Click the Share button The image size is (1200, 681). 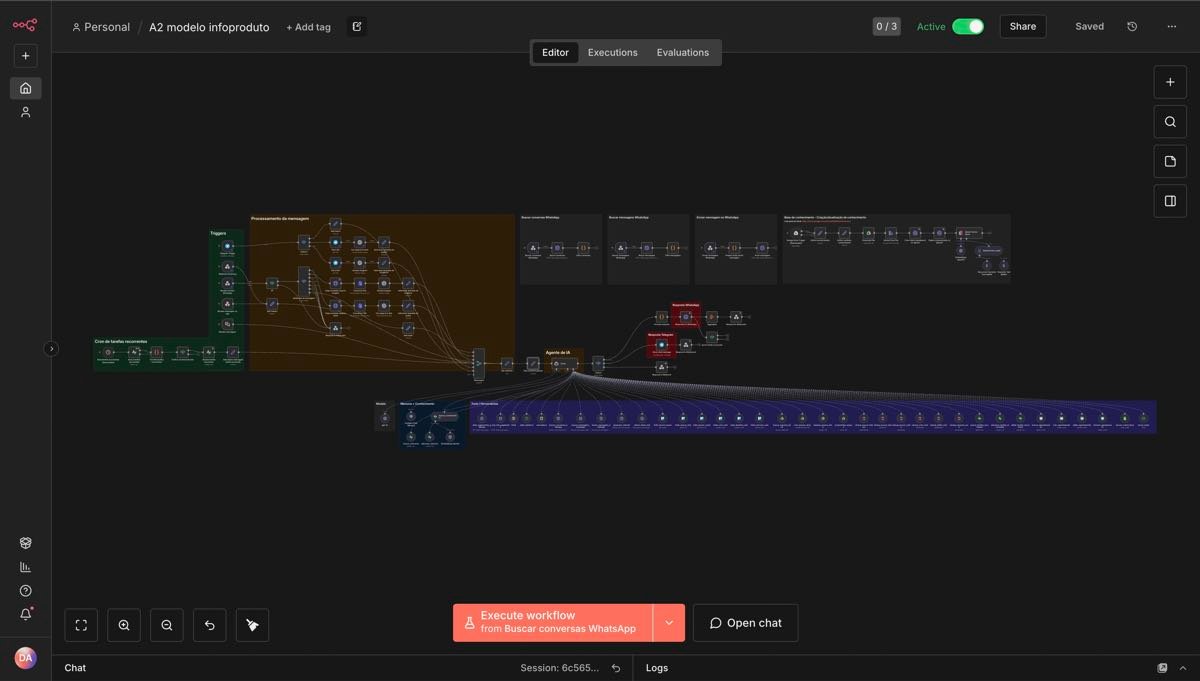[x=1022, y=26]
